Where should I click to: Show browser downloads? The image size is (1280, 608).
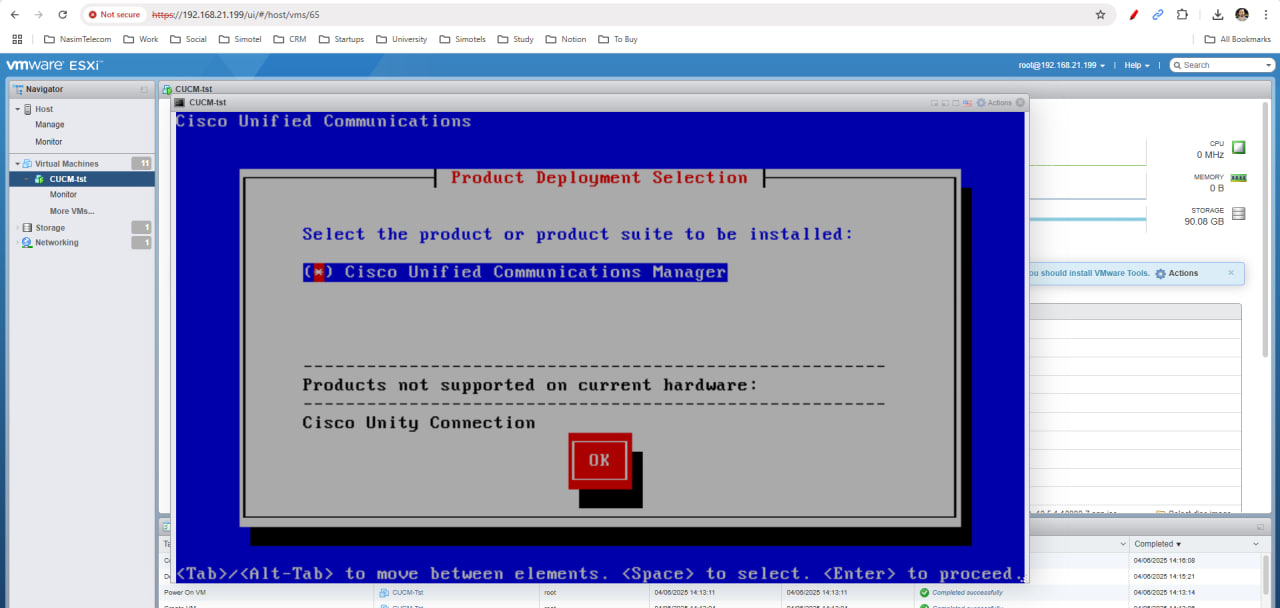click(1218, 15)
